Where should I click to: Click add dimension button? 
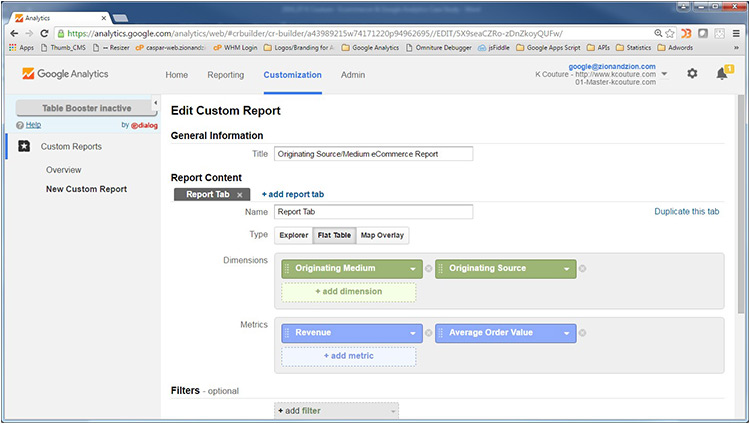[x=349, y=292]
